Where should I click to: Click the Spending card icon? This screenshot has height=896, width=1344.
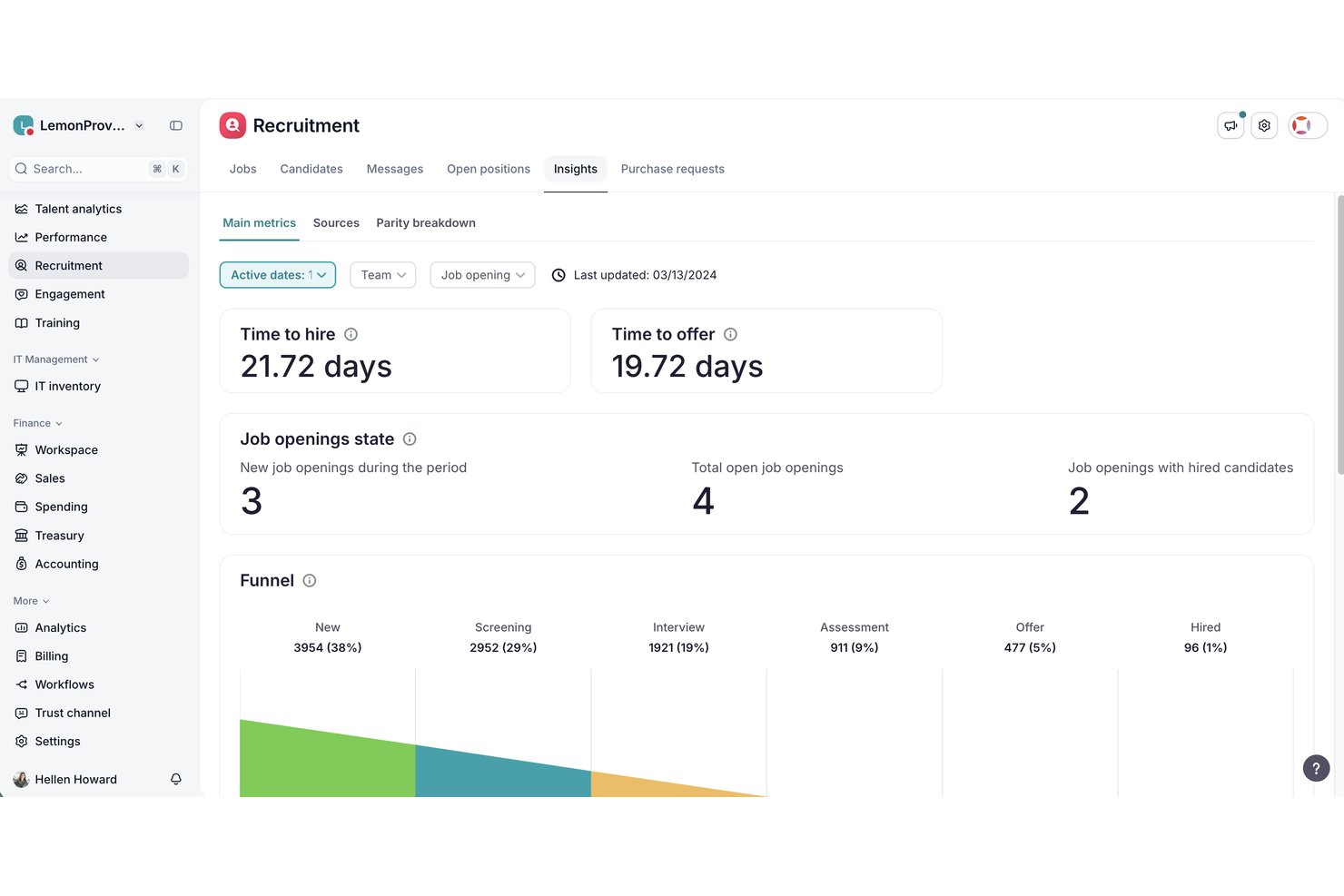[21, 507]
